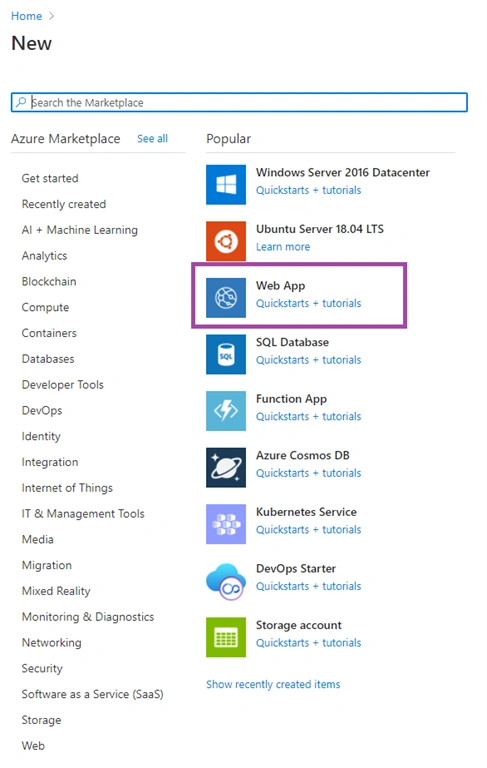Click the search magnifier icon
The width and height of the screenshot is (487, 768).
pos(21,102)
